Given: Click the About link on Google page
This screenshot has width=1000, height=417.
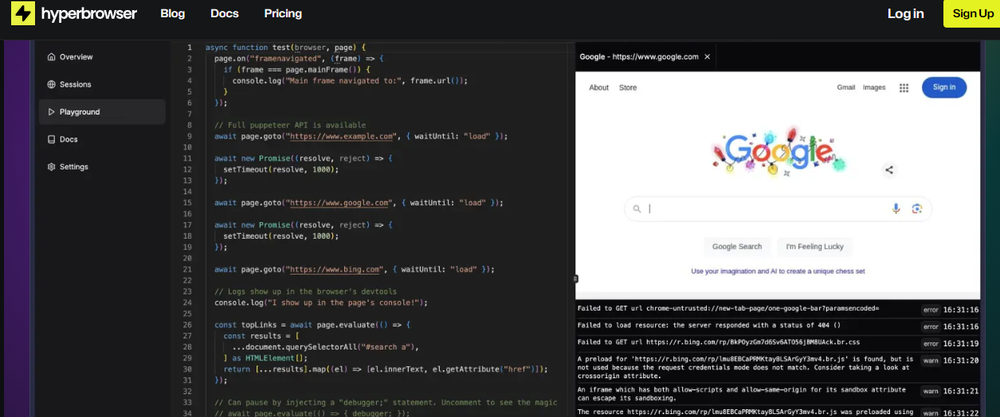Looking at the screenshot, I should (x=599, y=87).
